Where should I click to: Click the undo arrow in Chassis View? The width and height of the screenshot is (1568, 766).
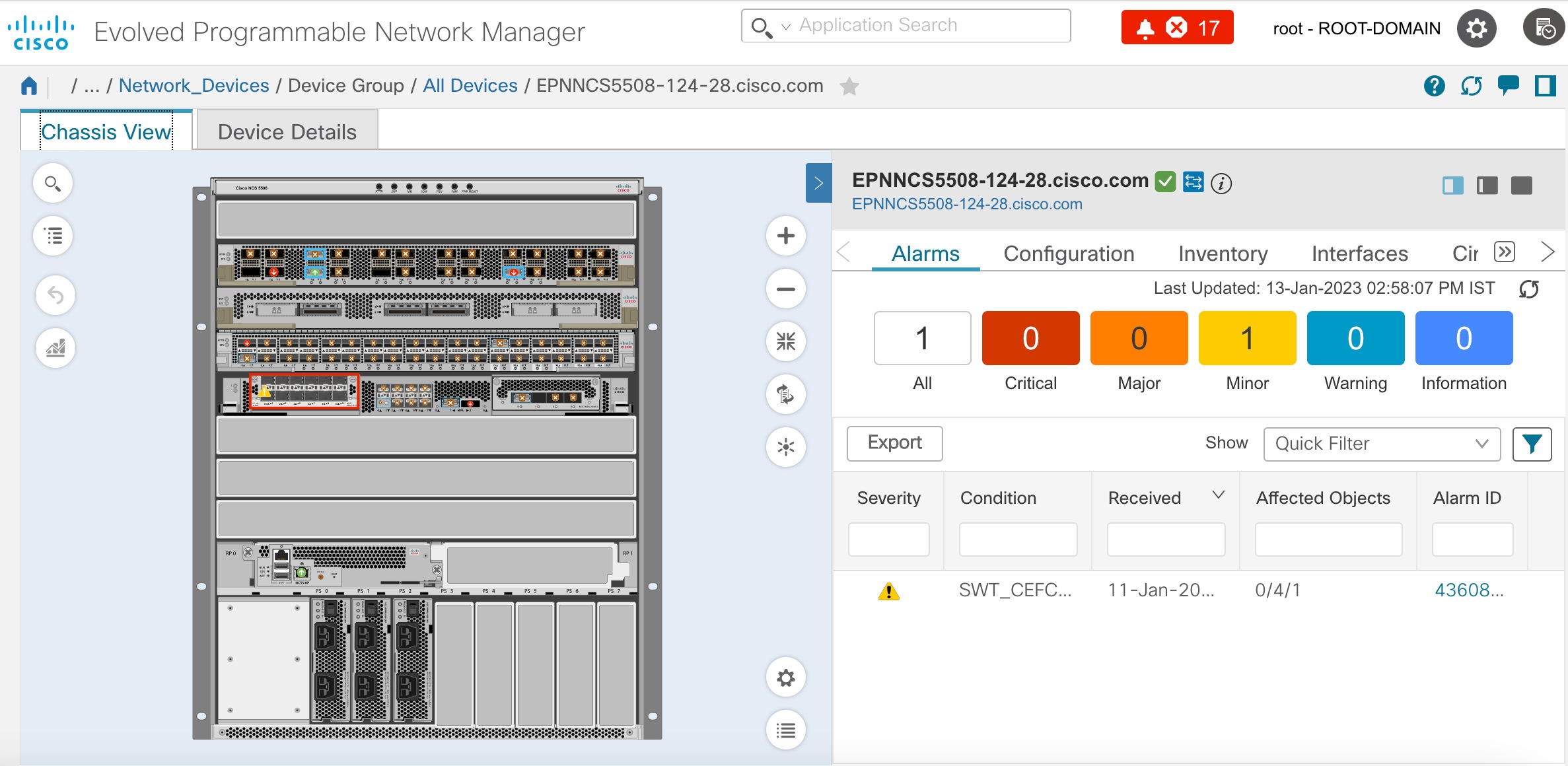pyautogui.click(x=55, y=295)
